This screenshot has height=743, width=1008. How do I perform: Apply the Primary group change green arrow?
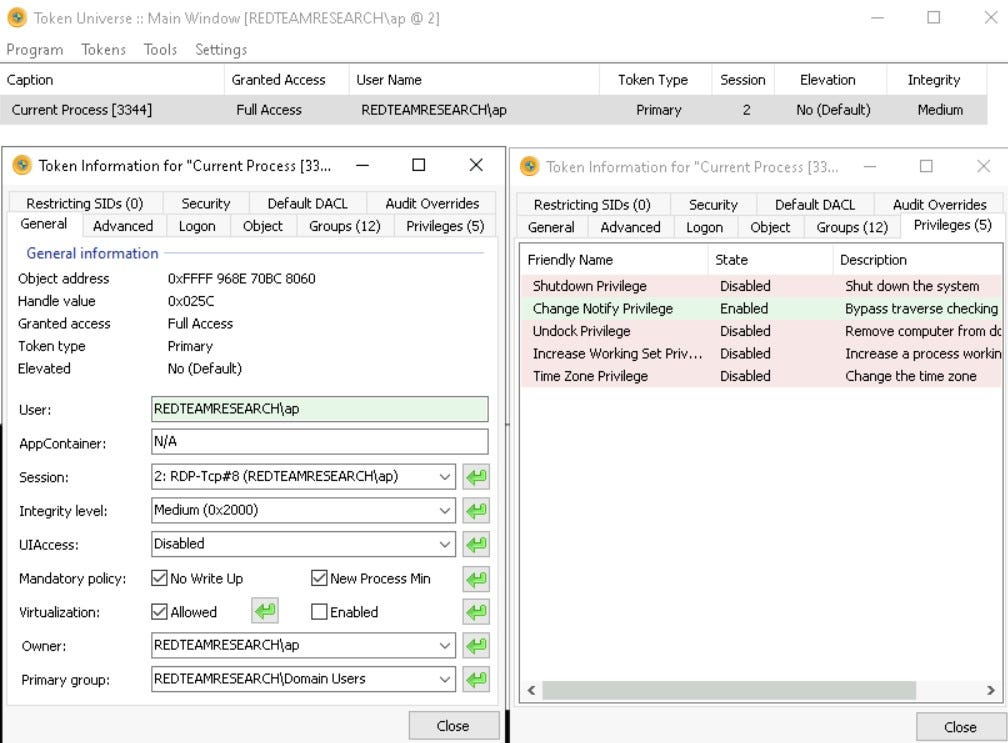(x=476, y=679)
